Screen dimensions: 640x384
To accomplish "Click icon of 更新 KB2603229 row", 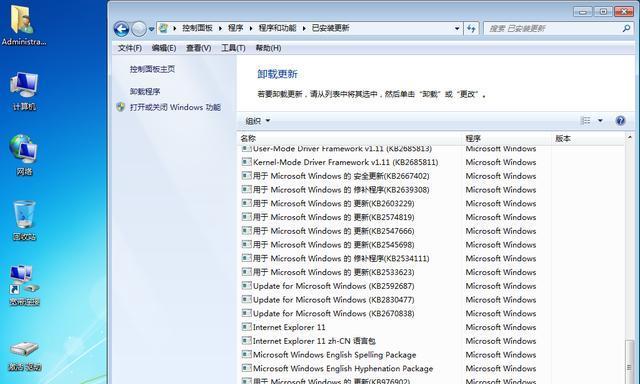I will click(246, 203).
